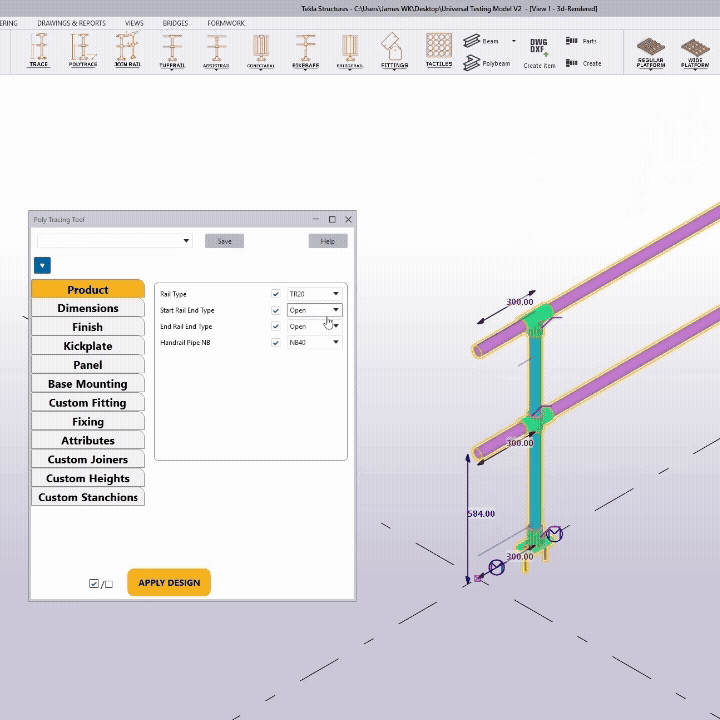Open the DRAWINGS & REPORTS ribbon tab
This screenshot has width=720, height=720.
71,23
